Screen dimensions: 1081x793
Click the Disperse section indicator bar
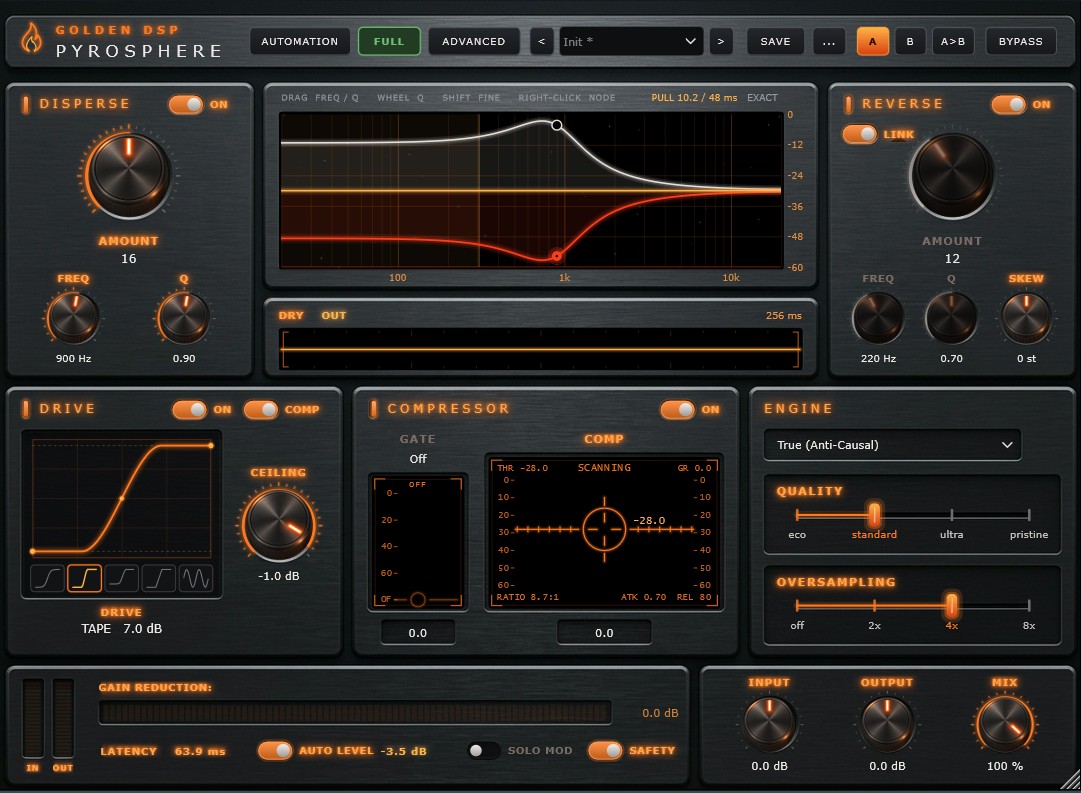[26, 104]
